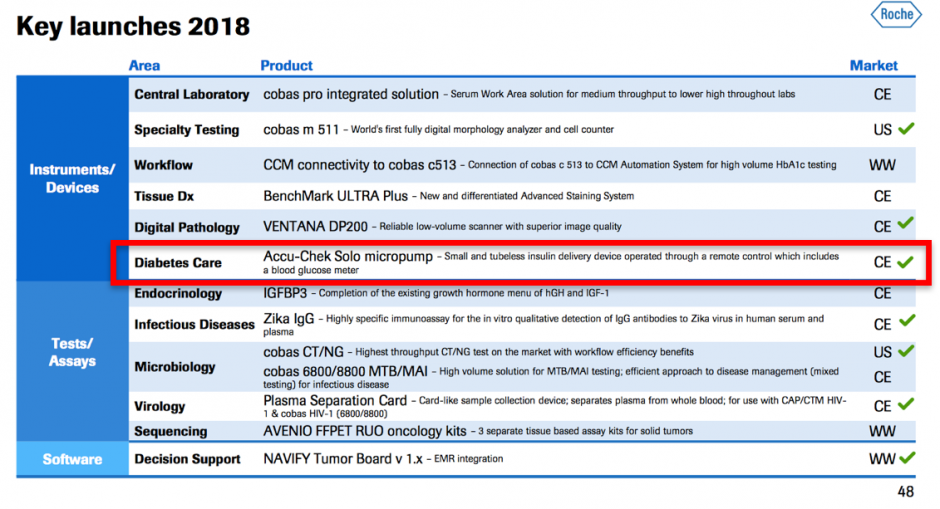Click the 'Digital Pathology' area cell
Screen dimensions: 940x509
187,227
